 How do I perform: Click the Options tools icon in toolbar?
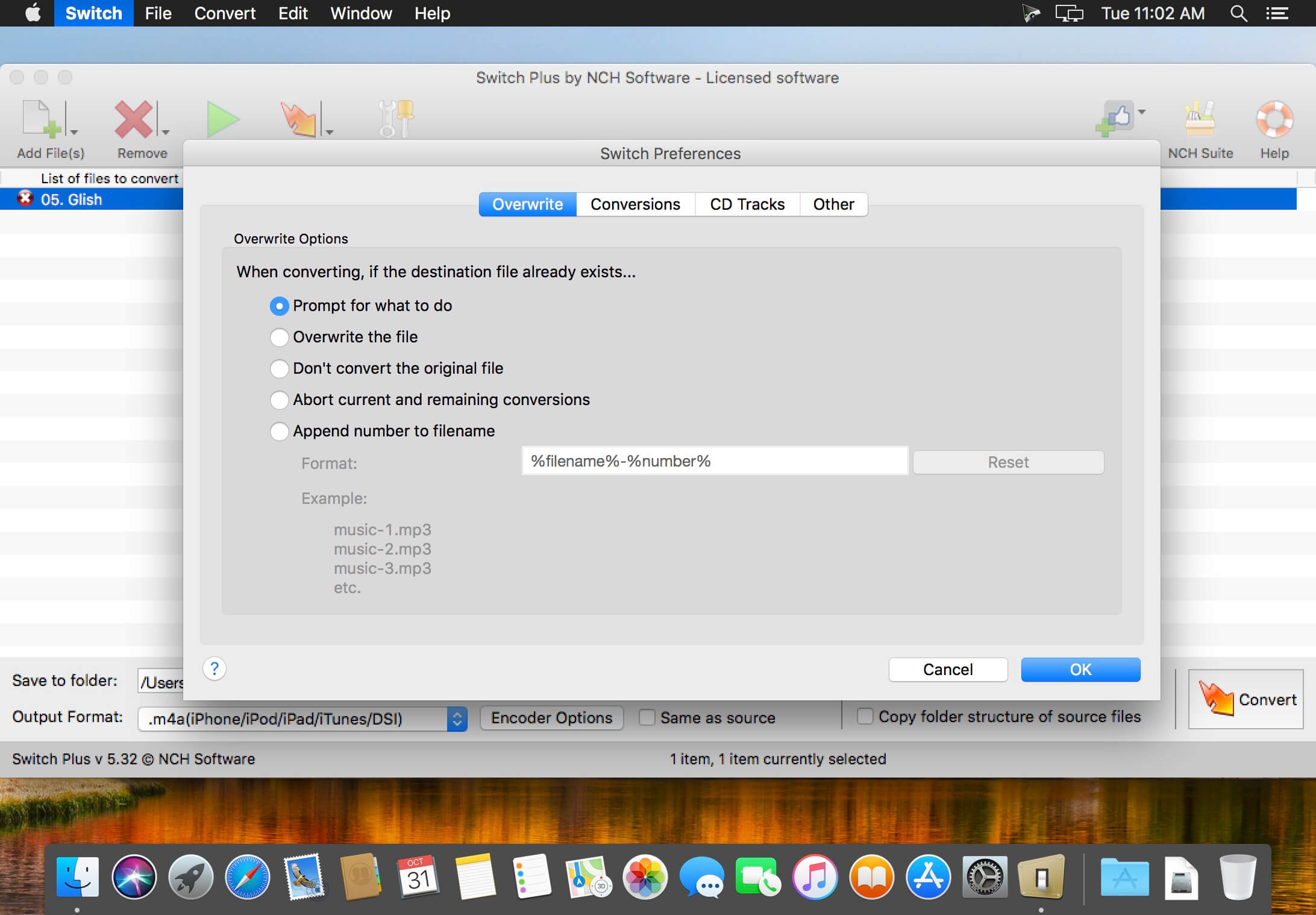point(395,118)
